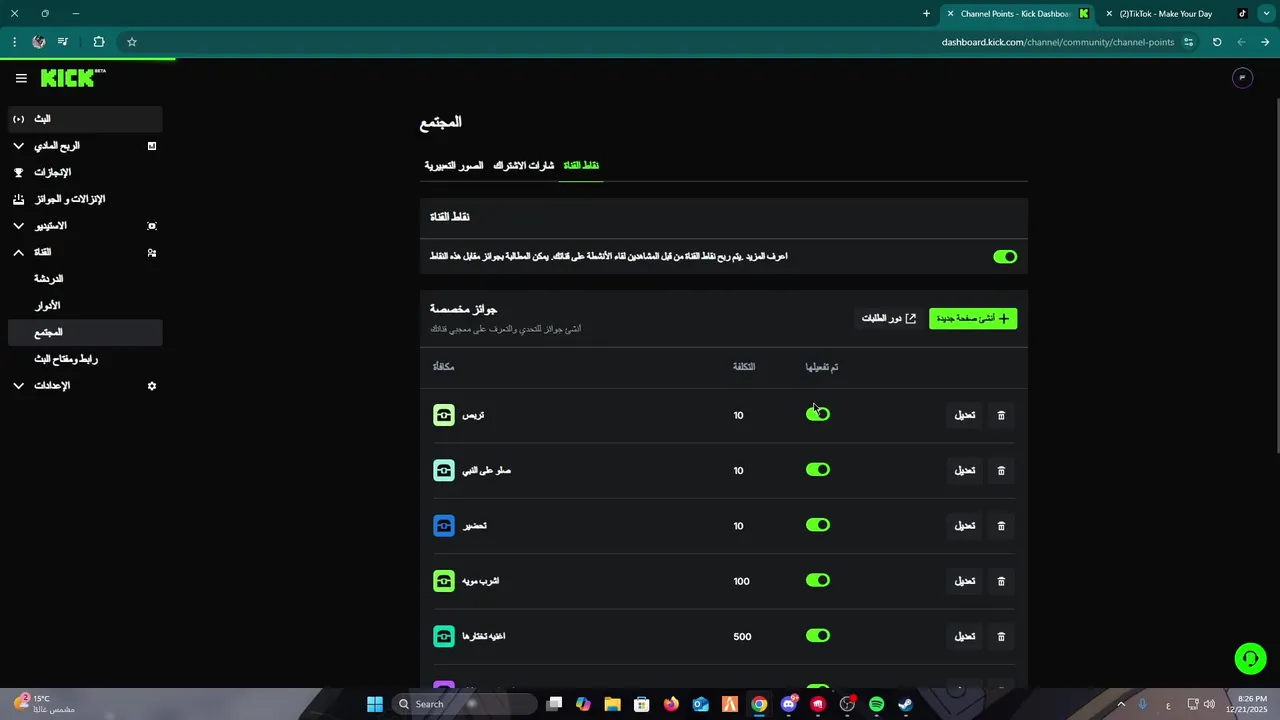Toggle the اغنيه تختارها reward switch
The image size is (1280, 720).
[x=818, y=636]
